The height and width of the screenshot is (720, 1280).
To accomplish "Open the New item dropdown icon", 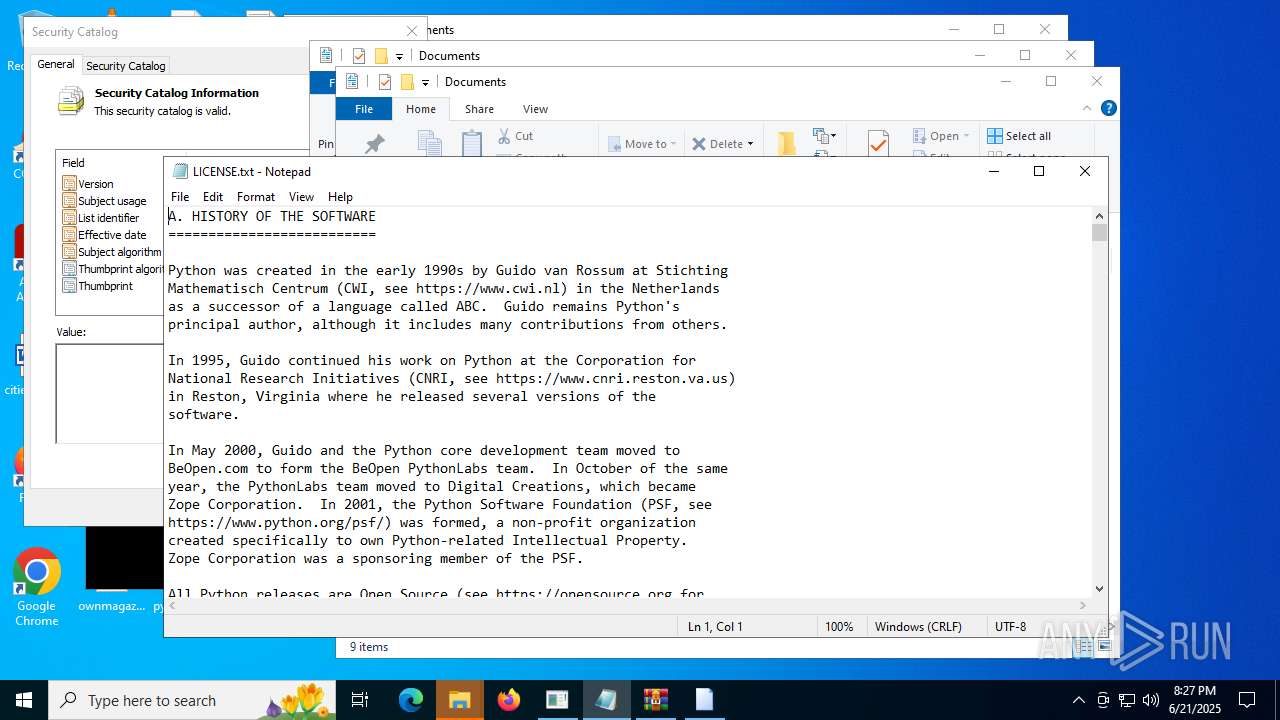I will point(824,135).
